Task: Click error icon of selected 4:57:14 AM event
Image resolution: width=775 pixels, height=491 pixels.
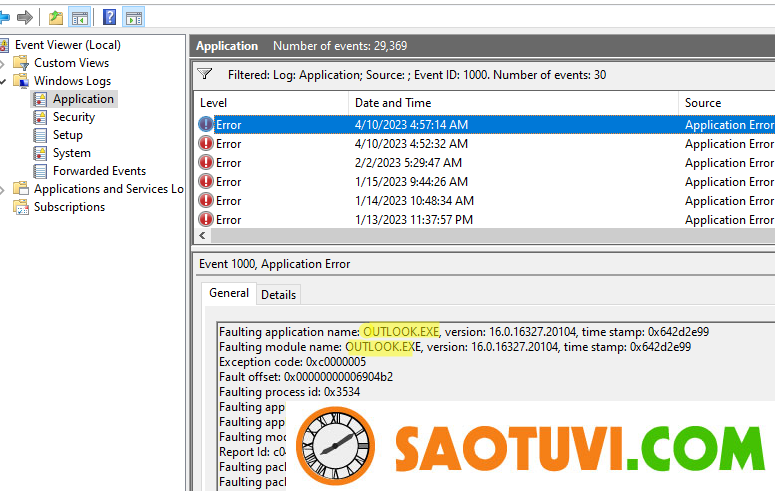Action: point(206,124)
